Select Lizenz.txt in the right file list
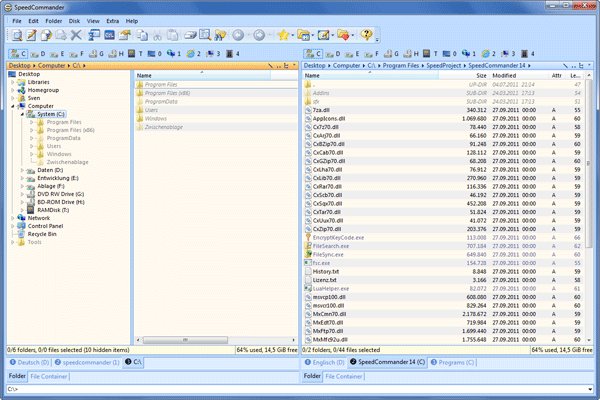The image size is (600, 400). 324,280
